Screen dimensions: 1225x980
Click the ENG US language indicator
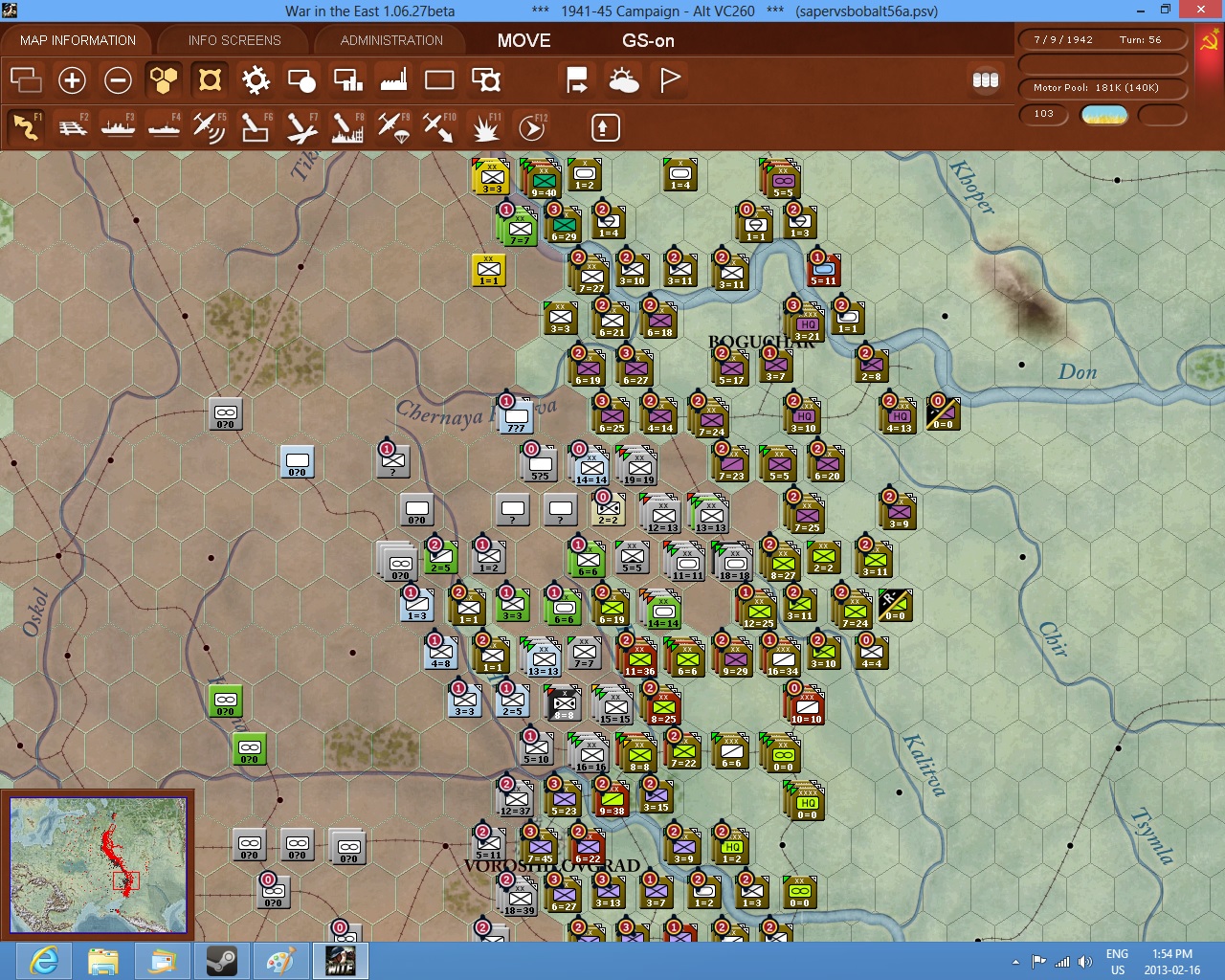pos(1117,962)
